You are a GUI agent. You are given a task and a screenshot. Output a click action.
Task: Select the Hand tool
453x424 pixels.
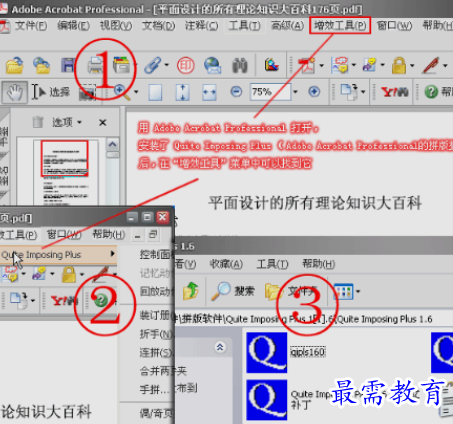15,92
